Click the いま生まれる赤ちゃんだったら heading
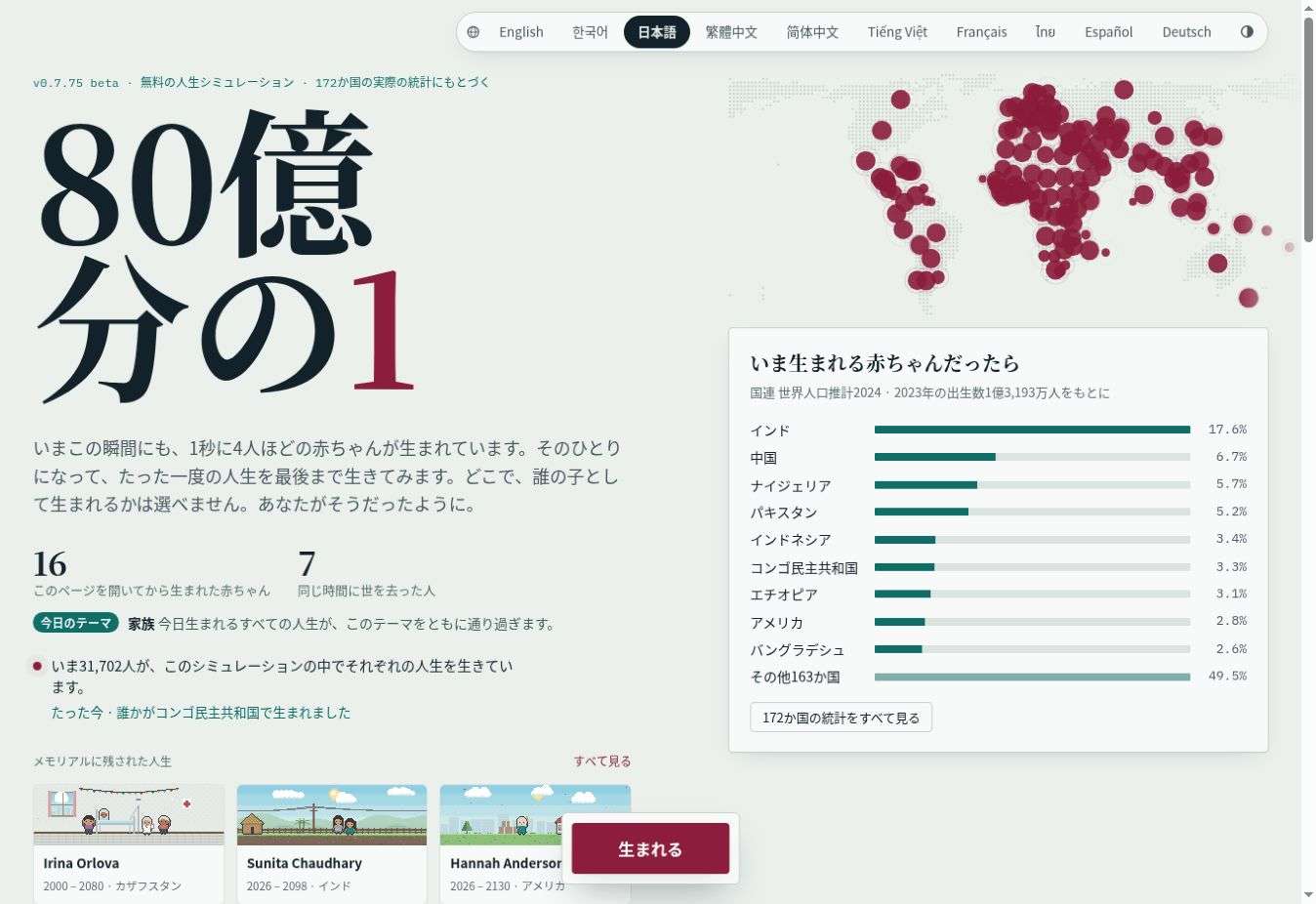 [884, 363]
